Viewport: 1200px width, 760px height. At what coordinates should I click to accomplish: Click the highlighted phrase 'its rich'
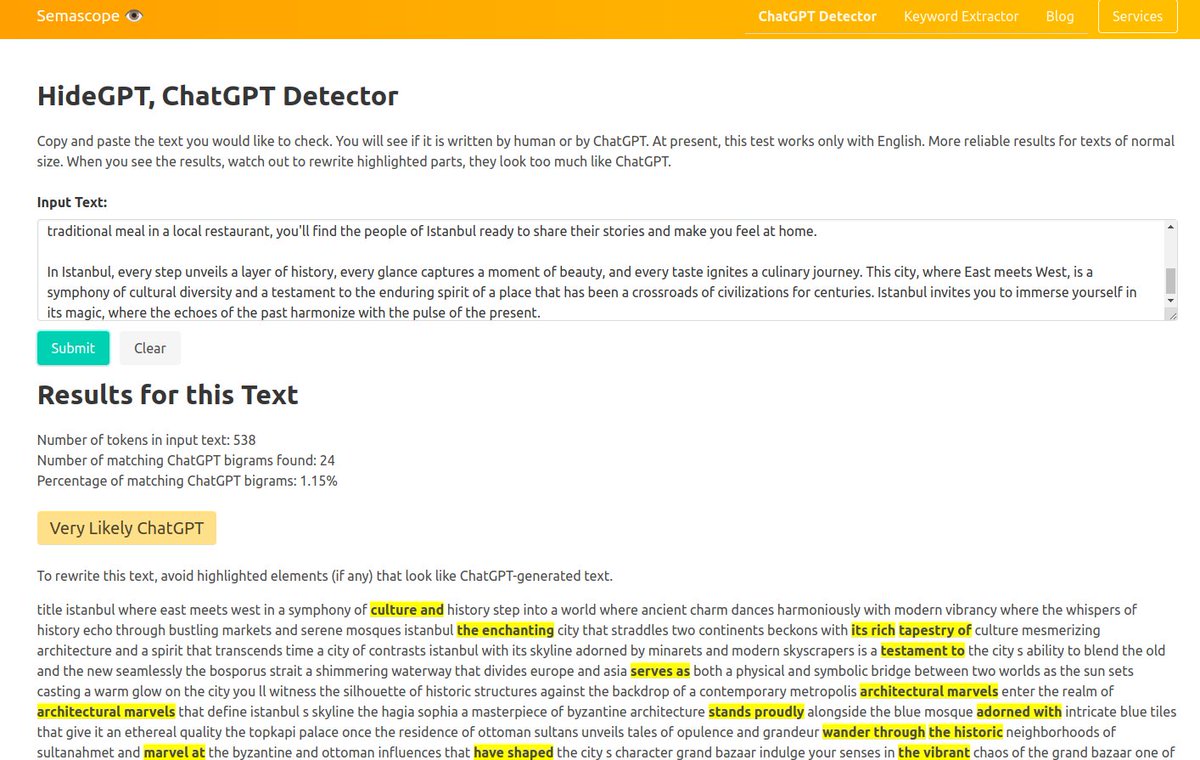pos(873,630)
